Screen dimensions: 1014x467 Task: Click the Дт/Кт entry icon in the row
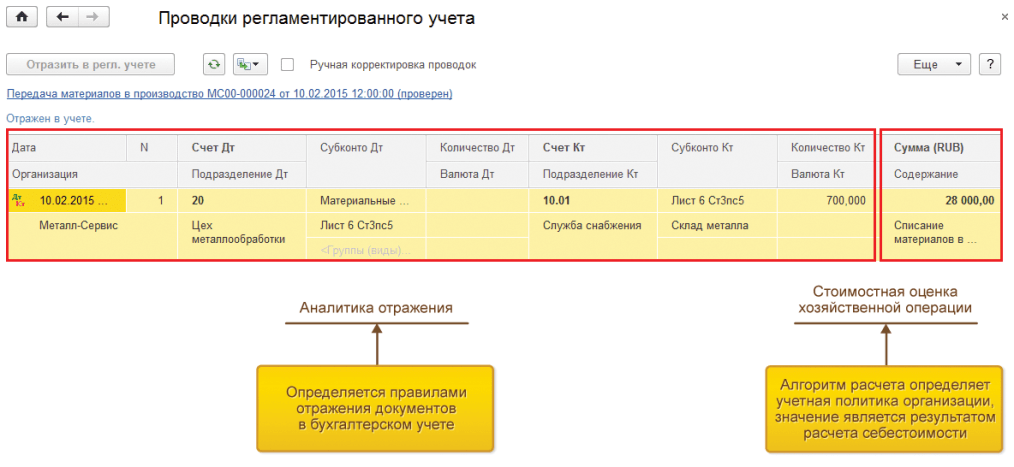click(x=18, y=200)
